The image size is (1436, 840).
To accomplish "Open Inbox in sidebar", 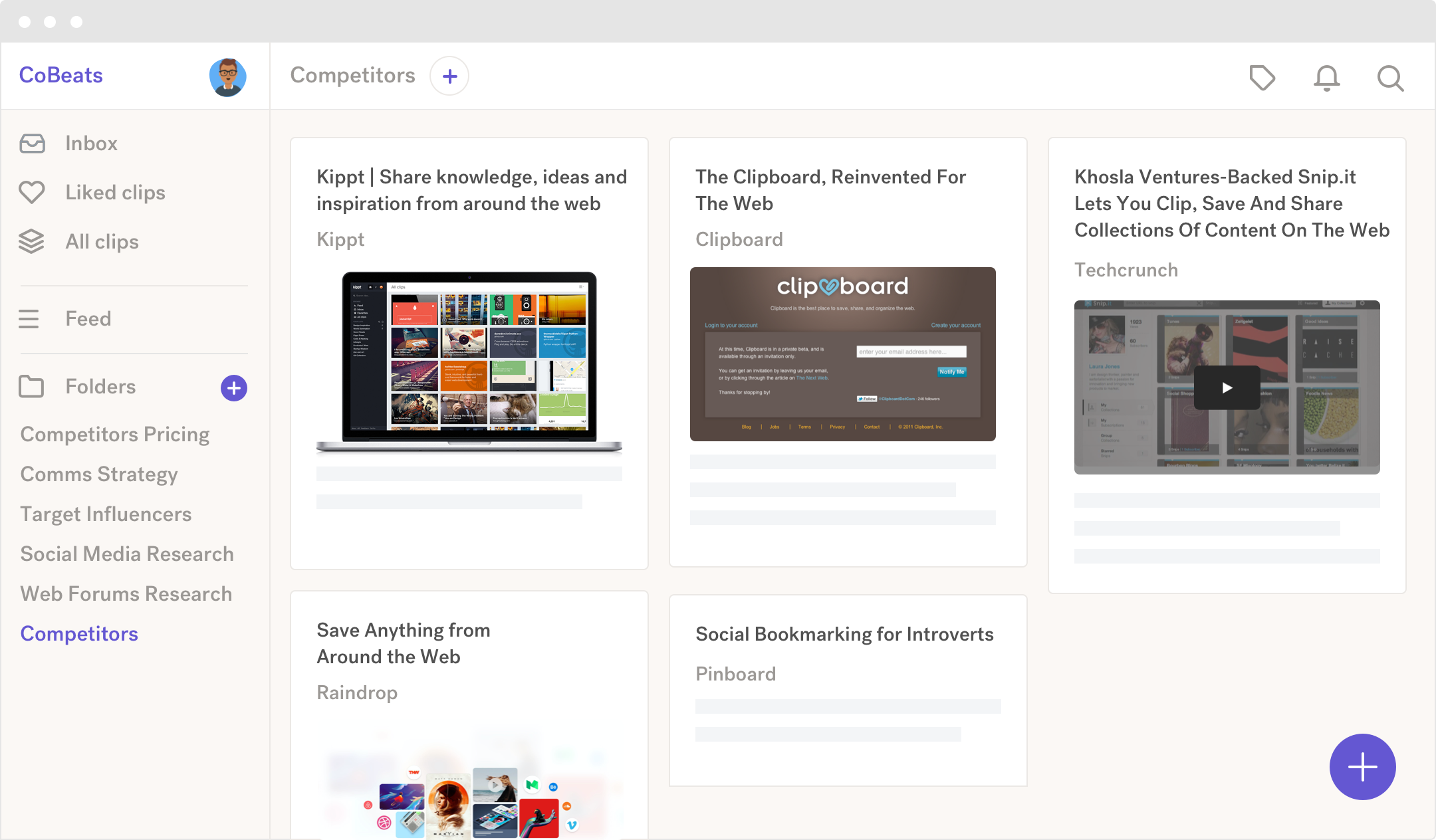I will click(x=91, y=144).
